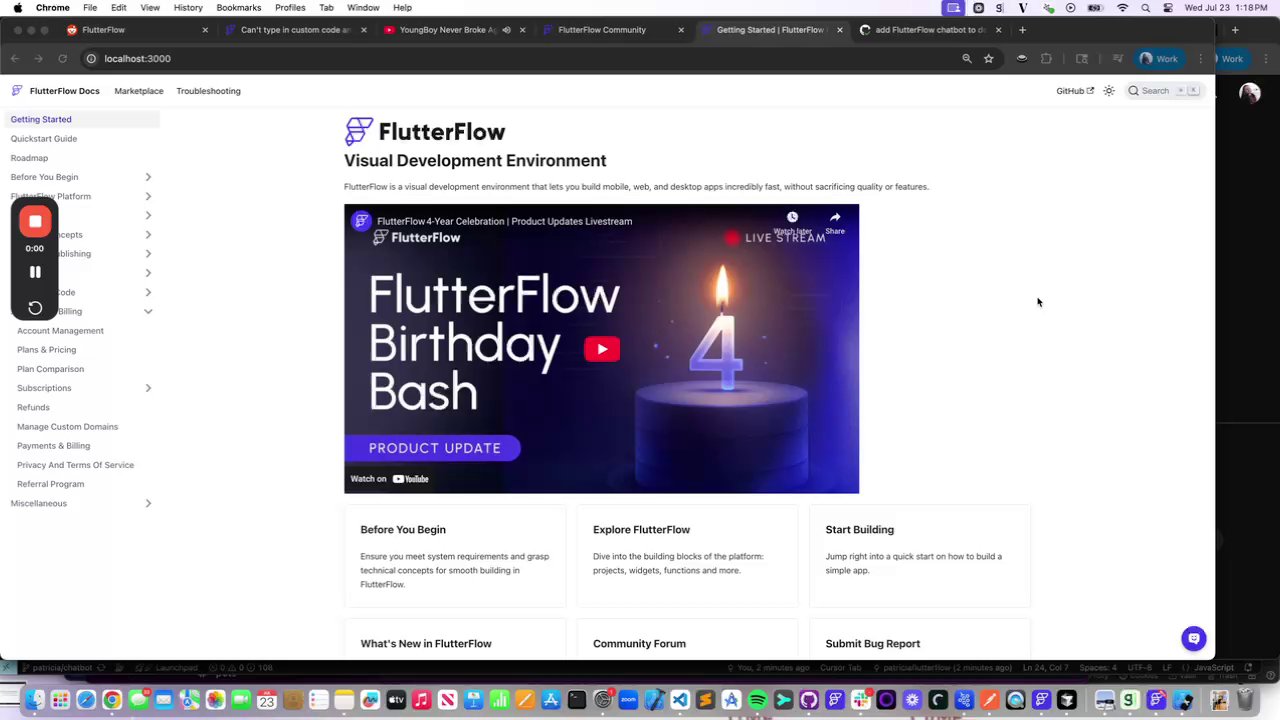Switch to FlutterFlow Community tab

pyautogui.click(x=601, y=30)
